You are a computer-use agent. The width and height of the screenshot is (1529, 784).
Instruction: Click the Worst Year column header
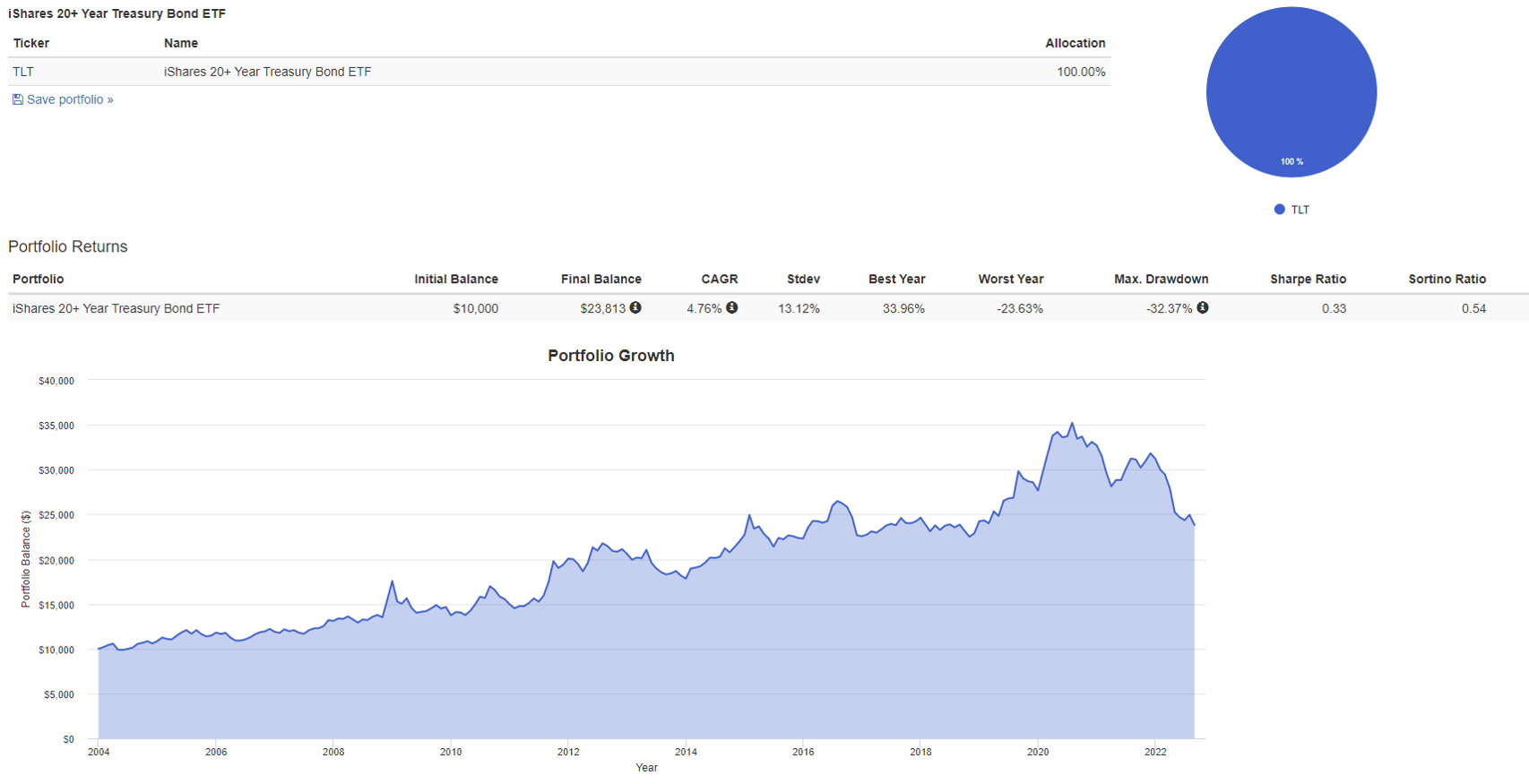coord(1011,279)
